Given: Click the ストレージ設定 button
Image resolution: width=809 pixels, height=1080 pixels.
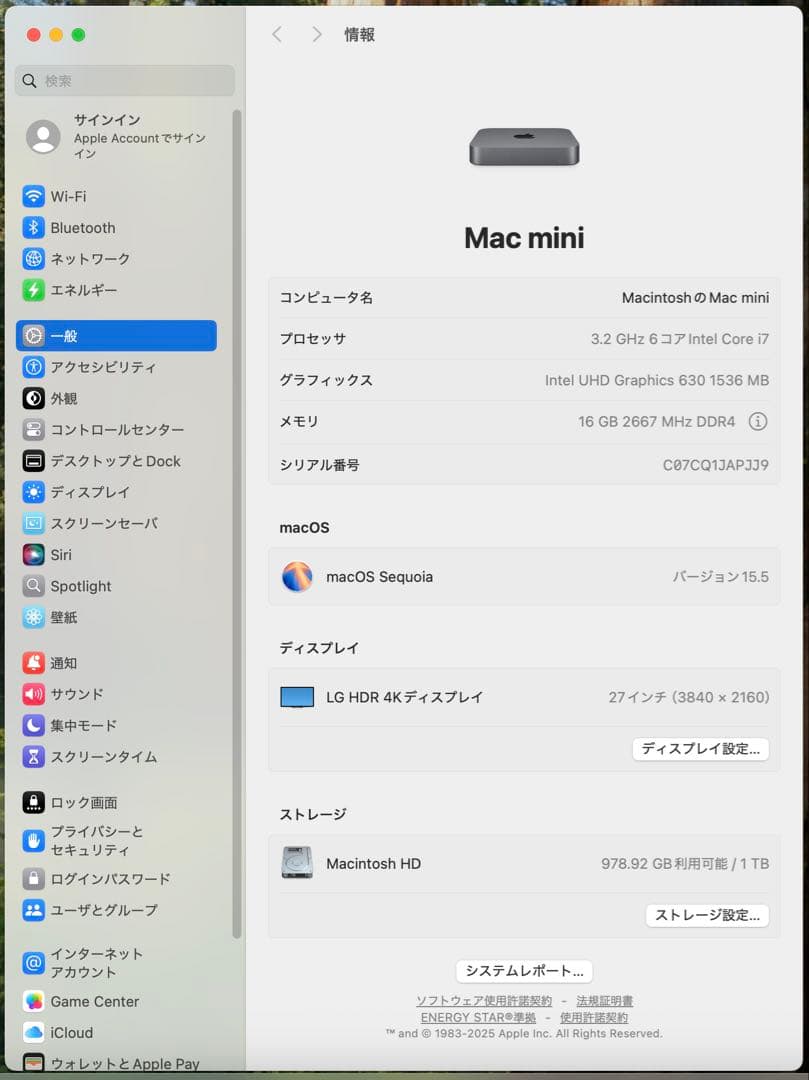Looking at the screenshot, I should coord(706,915).
